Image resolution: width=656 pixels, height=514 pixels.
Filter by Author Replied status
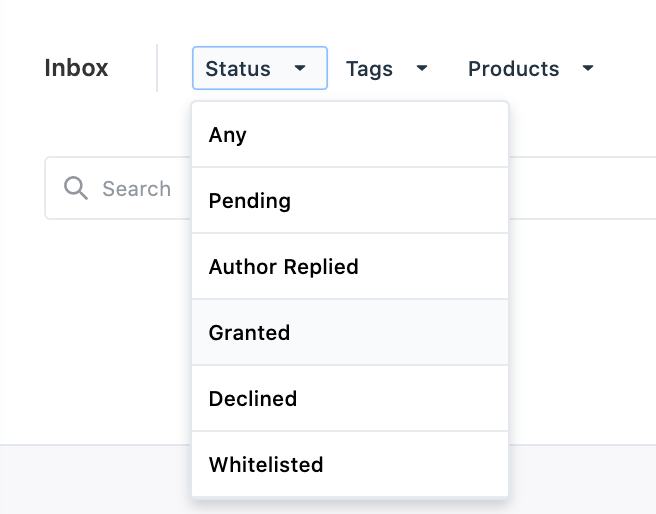point(350,267)
